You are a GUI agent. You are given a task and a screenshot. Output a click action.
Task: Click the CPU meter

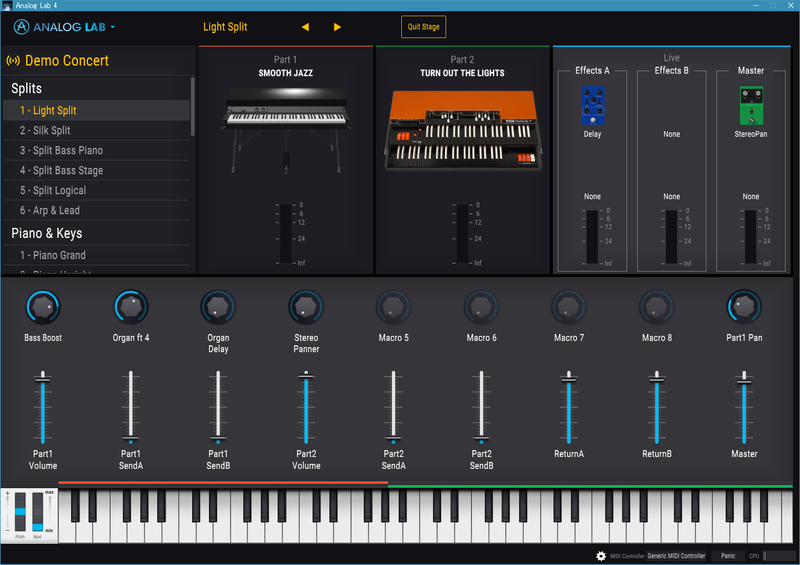point(779,556)
